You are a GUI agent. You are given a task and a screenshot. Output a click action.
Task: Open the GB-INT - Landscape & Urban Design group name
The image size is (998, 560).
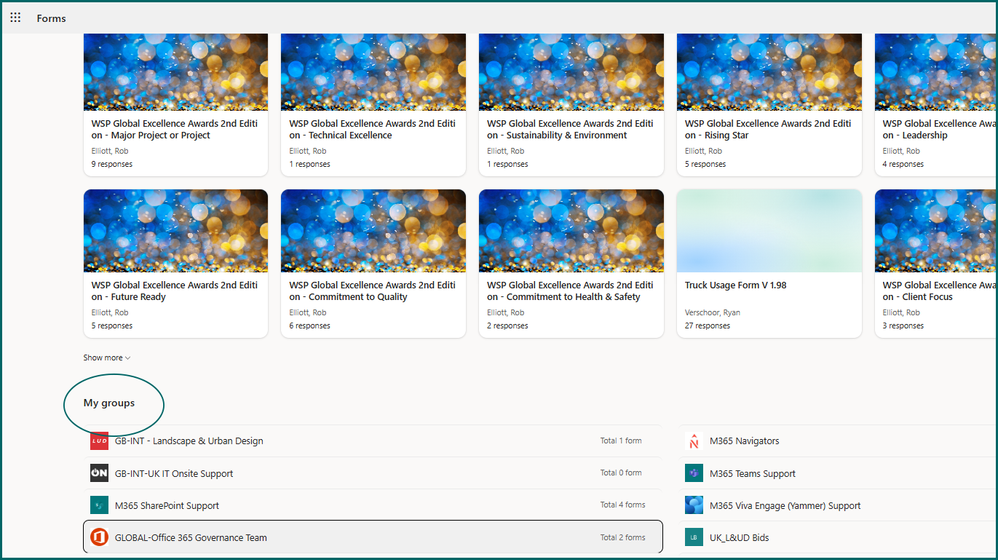(x=189, y=441)
